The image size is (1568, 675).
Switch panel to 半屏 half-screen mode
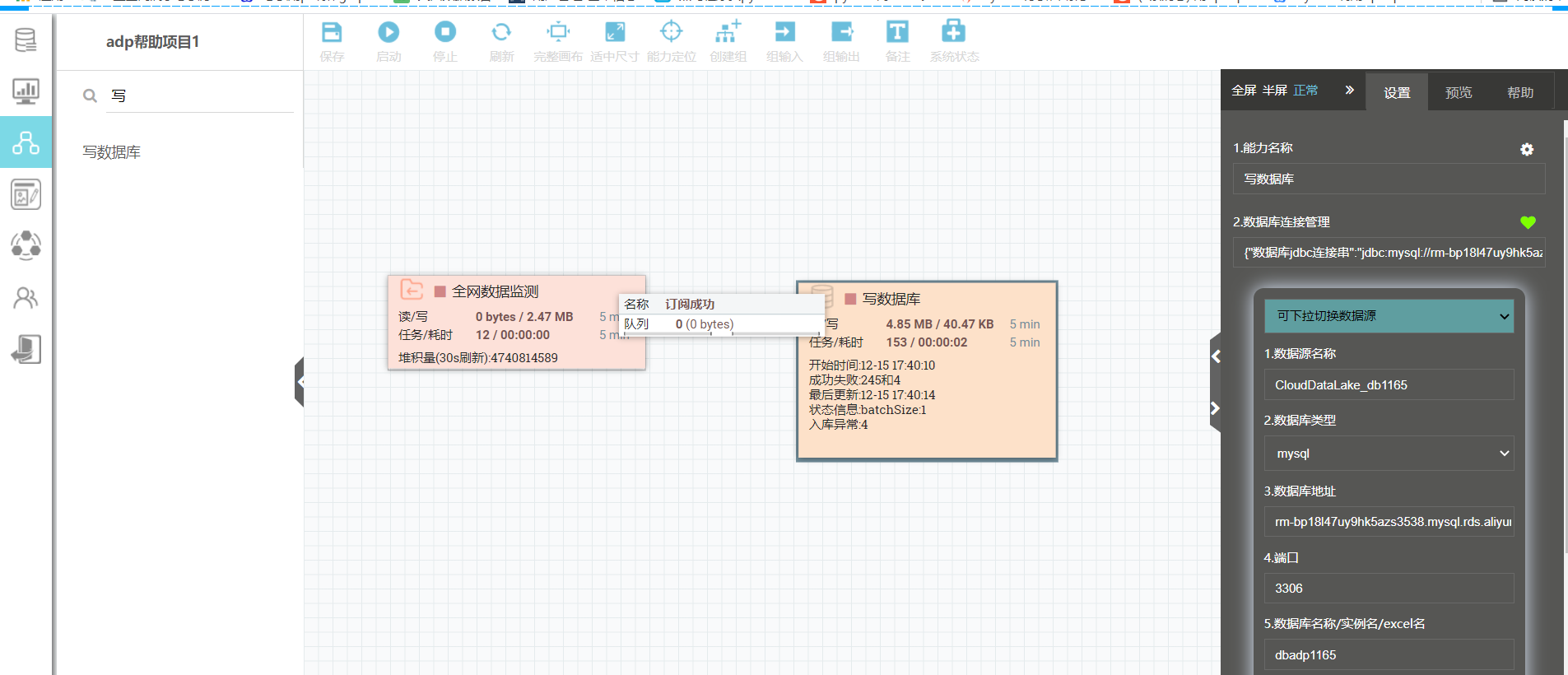[x=1274, y=91]
